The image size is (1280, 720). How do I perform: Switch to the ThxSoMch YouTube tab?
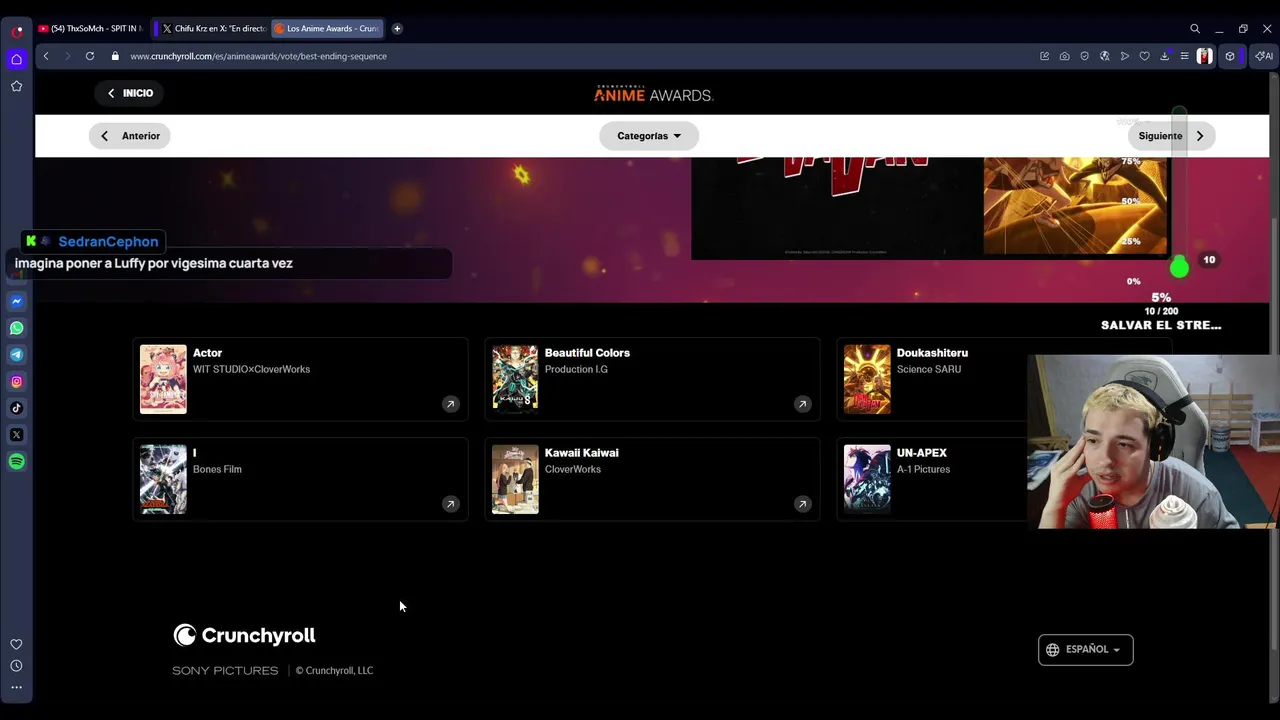click(91, 29)
